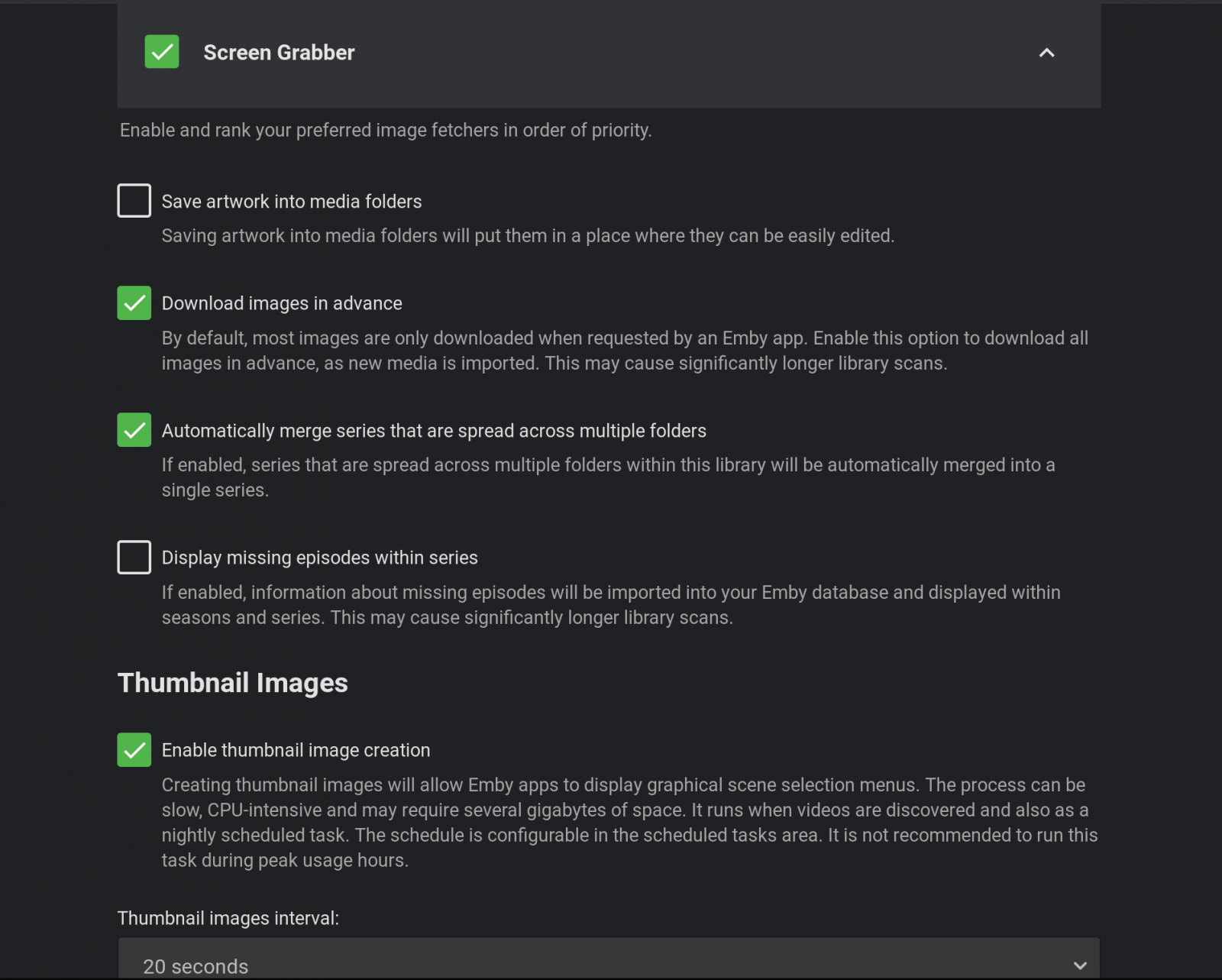The width and height of the screenshot is (1222, 980).
Task: Click the chevron in the dropdown field
Action: tap(1080, 964)
